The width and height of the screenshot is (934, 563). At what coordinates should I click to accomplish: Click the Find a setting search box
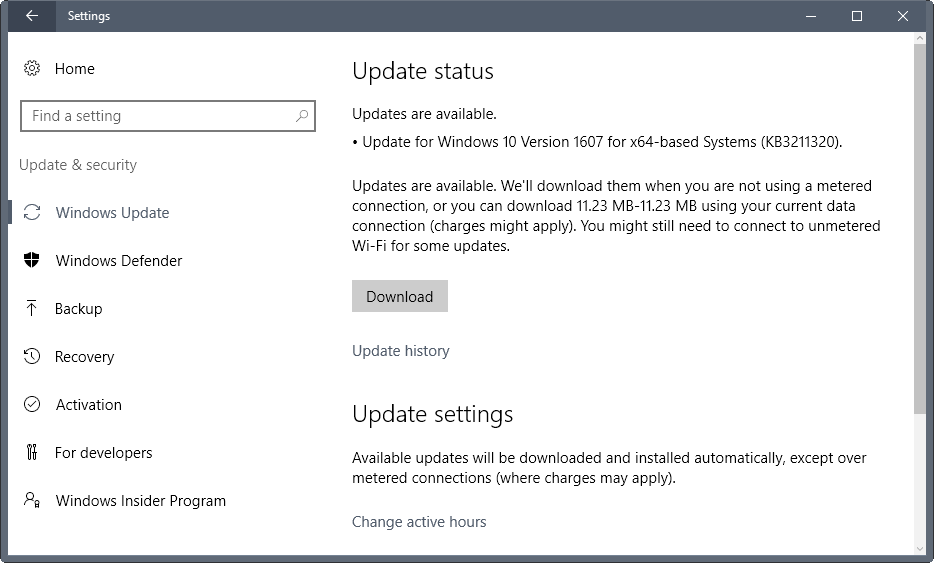pos(167,116)
